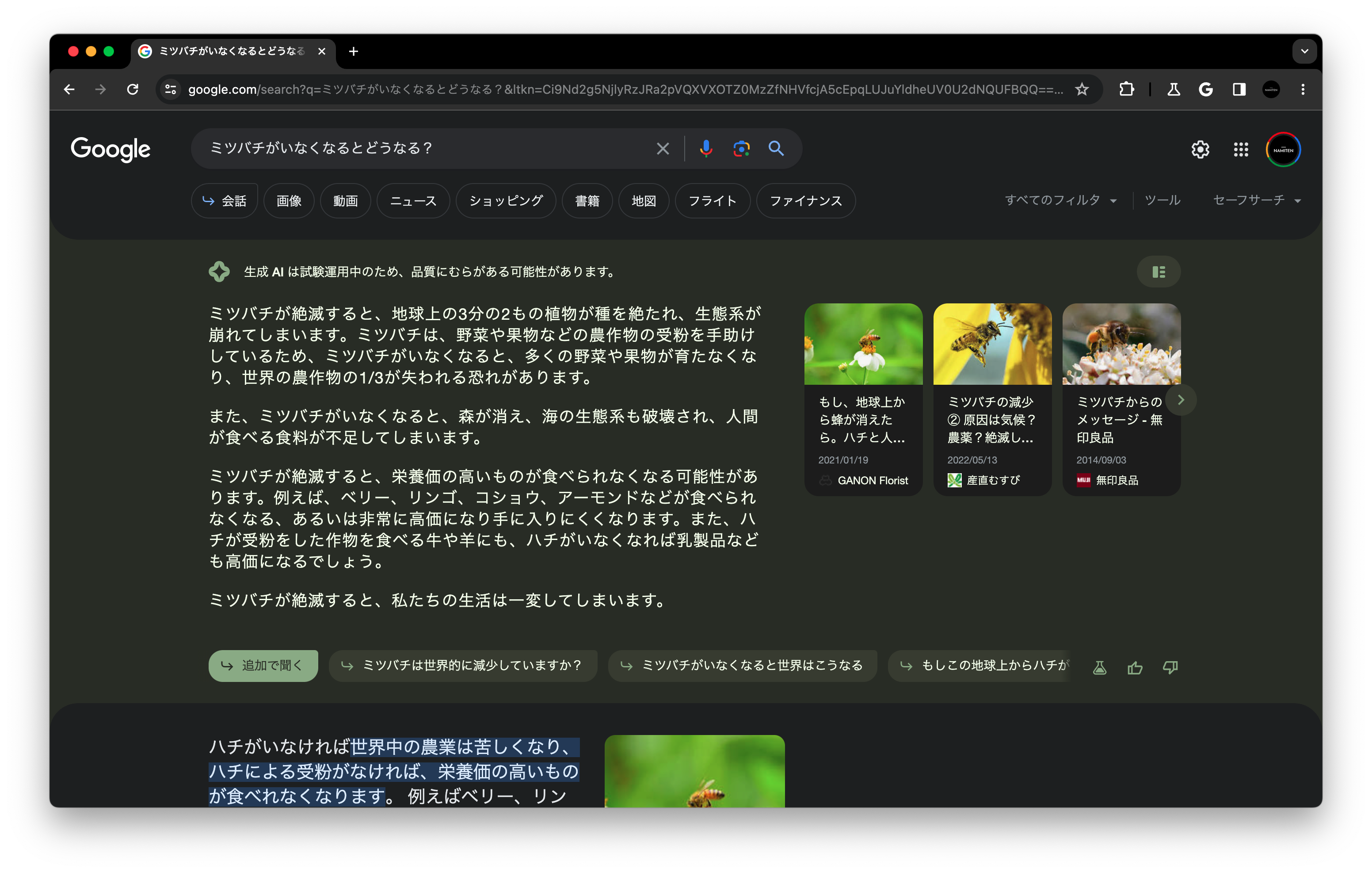Viewport: 1372px width, 873px height.
Task: Open Google quick settings gear
Action: point(1200,149)
